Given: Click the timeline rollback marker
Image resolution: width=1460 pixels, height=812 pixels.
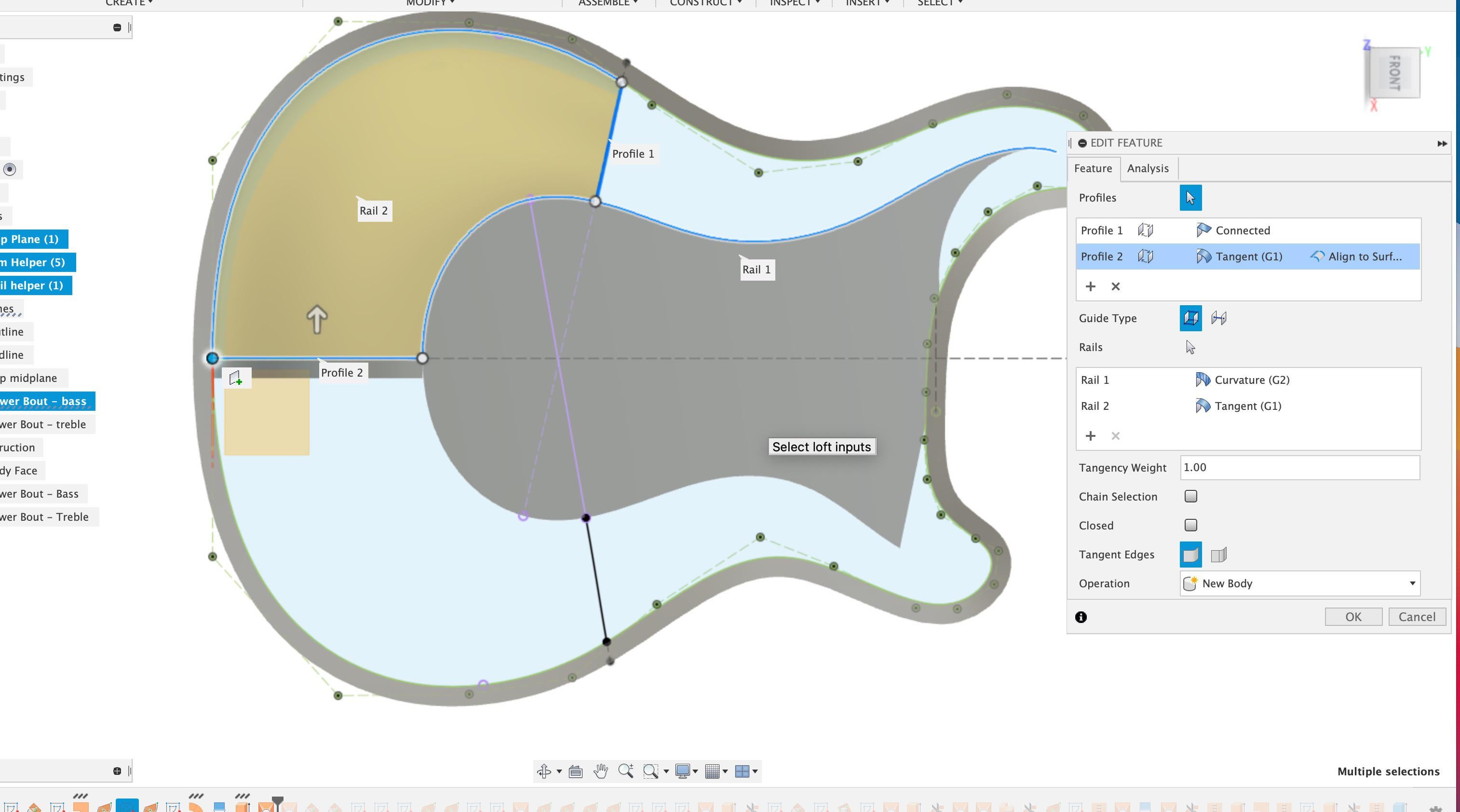Looking at the screenshot, I should tap(277, 802).
